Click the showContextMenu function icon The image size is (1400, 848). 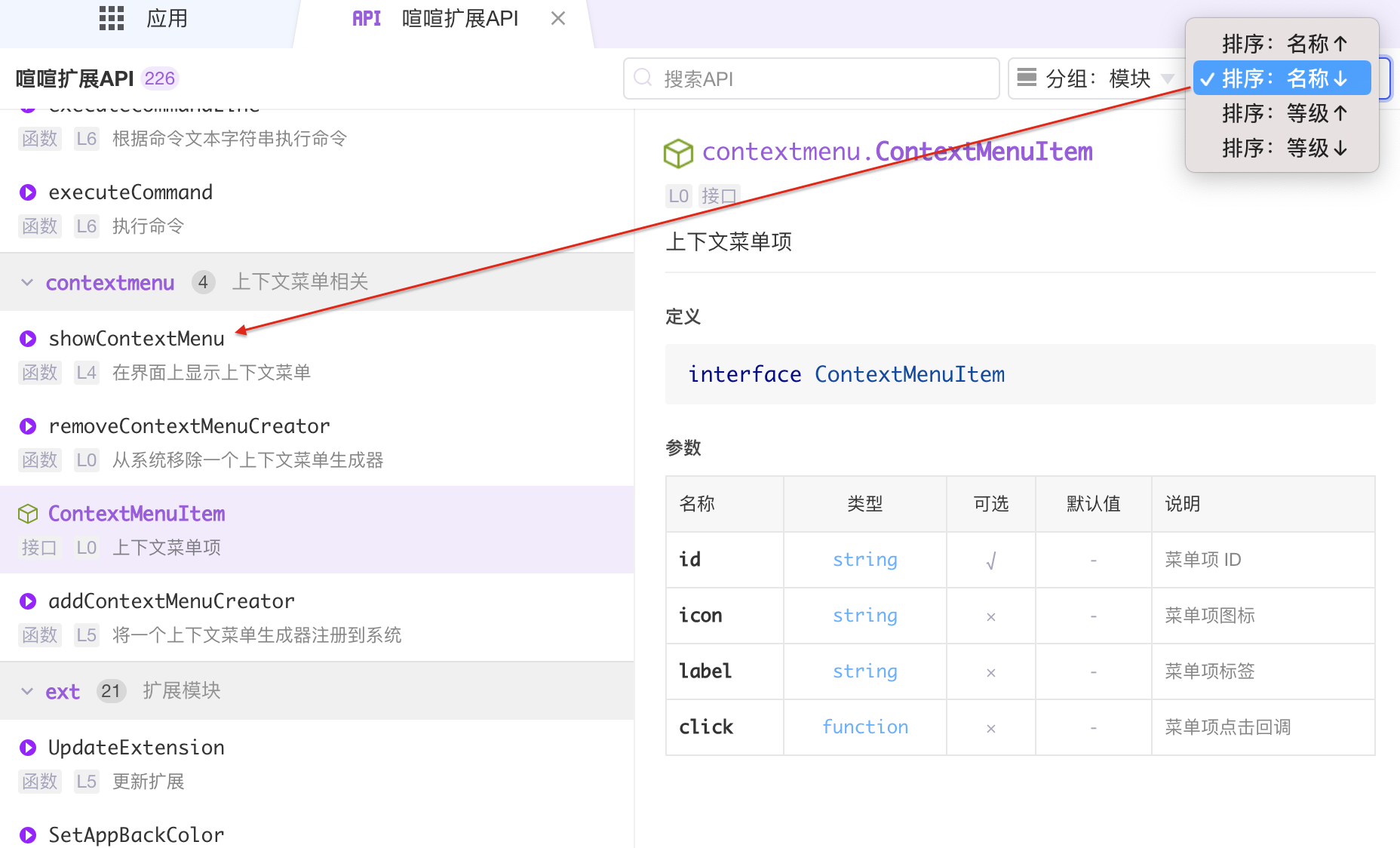tap(28, 339)
